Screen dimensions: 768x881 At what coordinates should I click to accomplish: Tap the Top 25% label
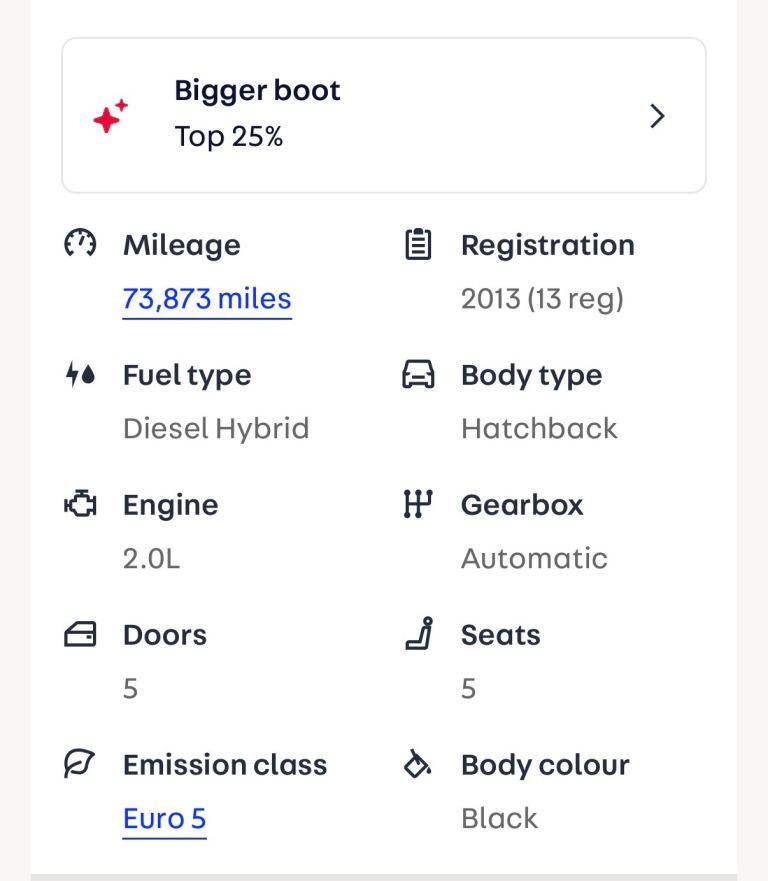pos(229,137)
